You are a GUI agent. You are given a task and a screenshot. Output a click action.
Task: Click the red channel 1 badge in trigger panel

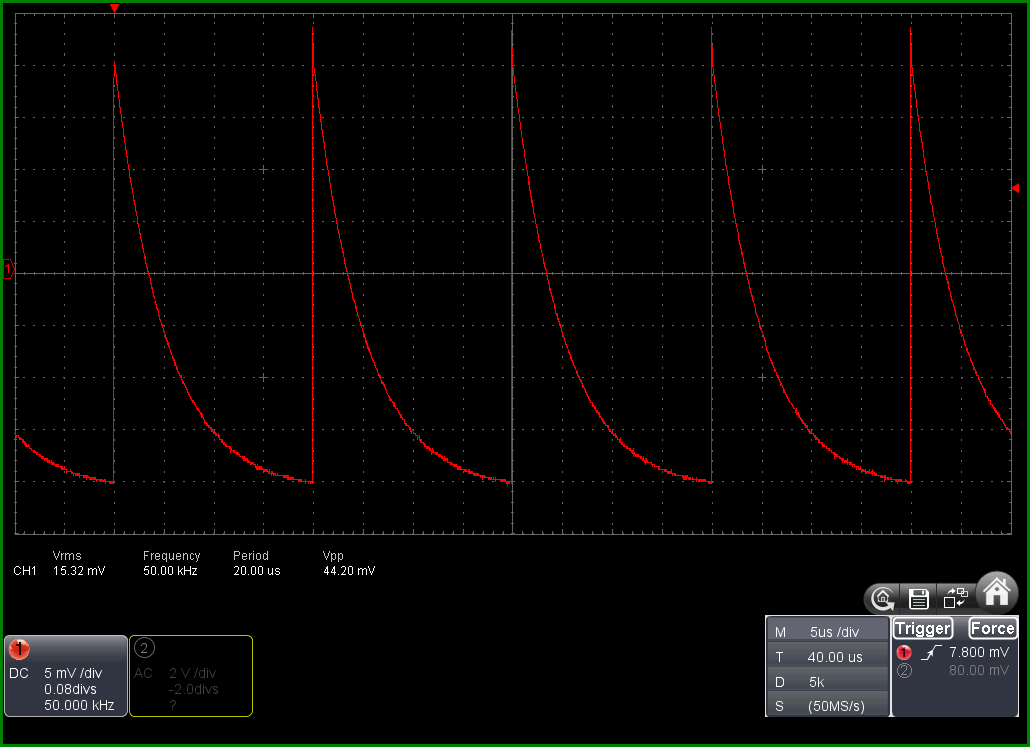(x=904, y=652)
